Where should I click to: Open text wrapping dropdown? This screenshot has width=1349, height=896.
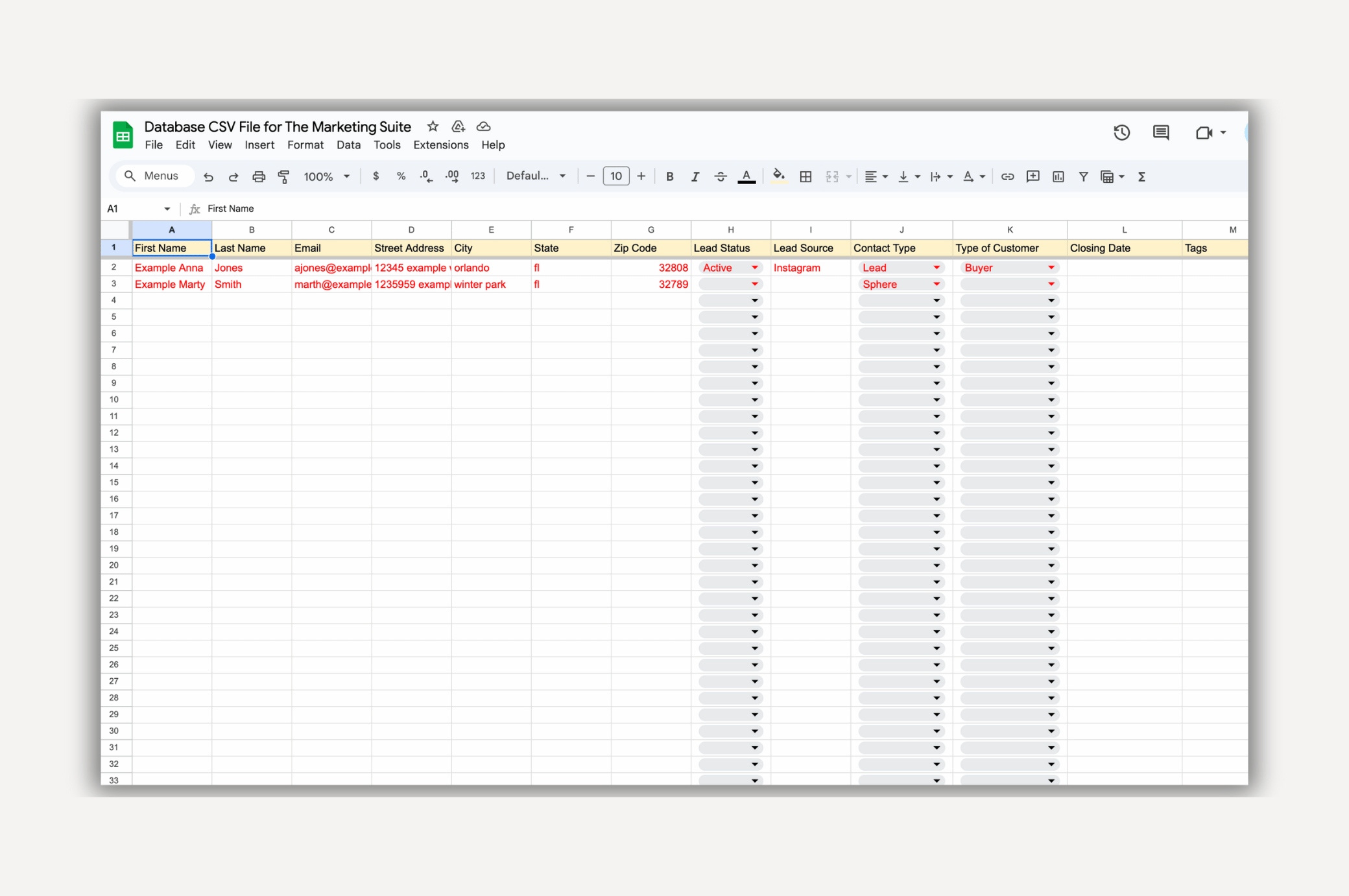click(x=941, y=176)
